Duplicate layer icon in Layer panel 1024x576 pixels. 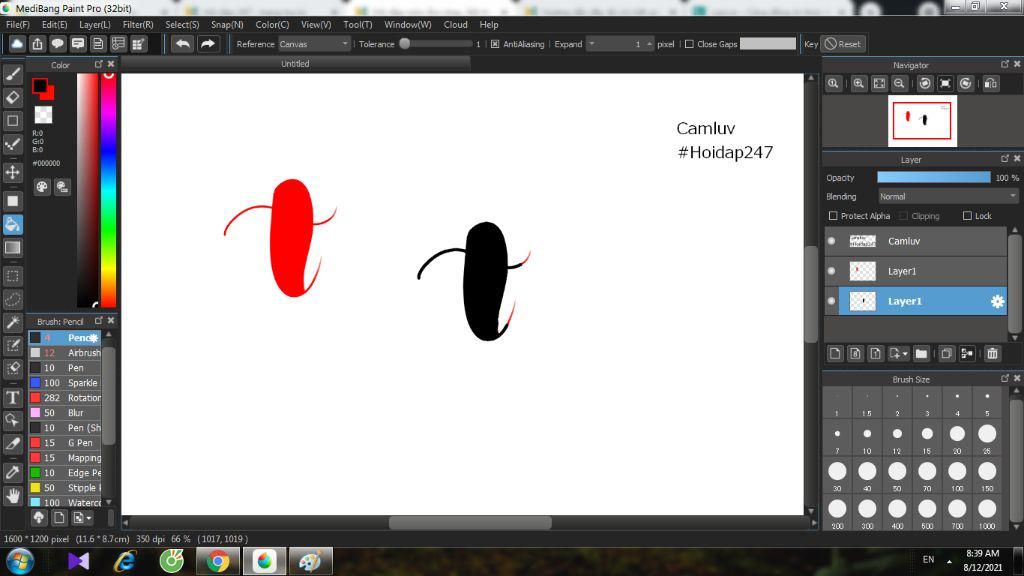pyautogui.click(x=946, y=353)
